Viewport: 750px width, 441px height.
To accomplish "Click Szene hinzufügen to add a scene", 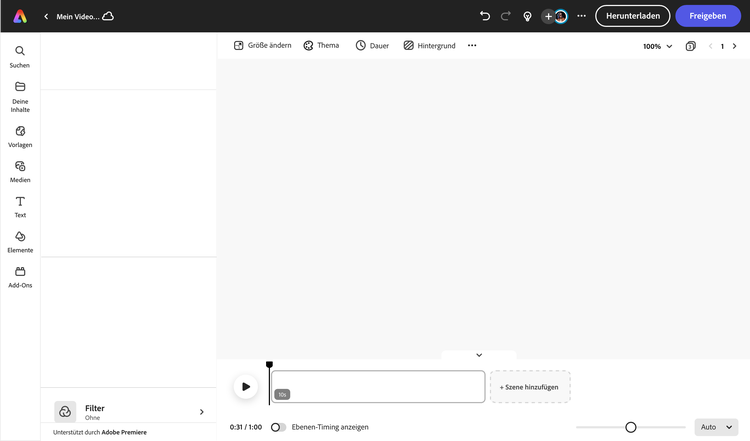I will point(530,387).
